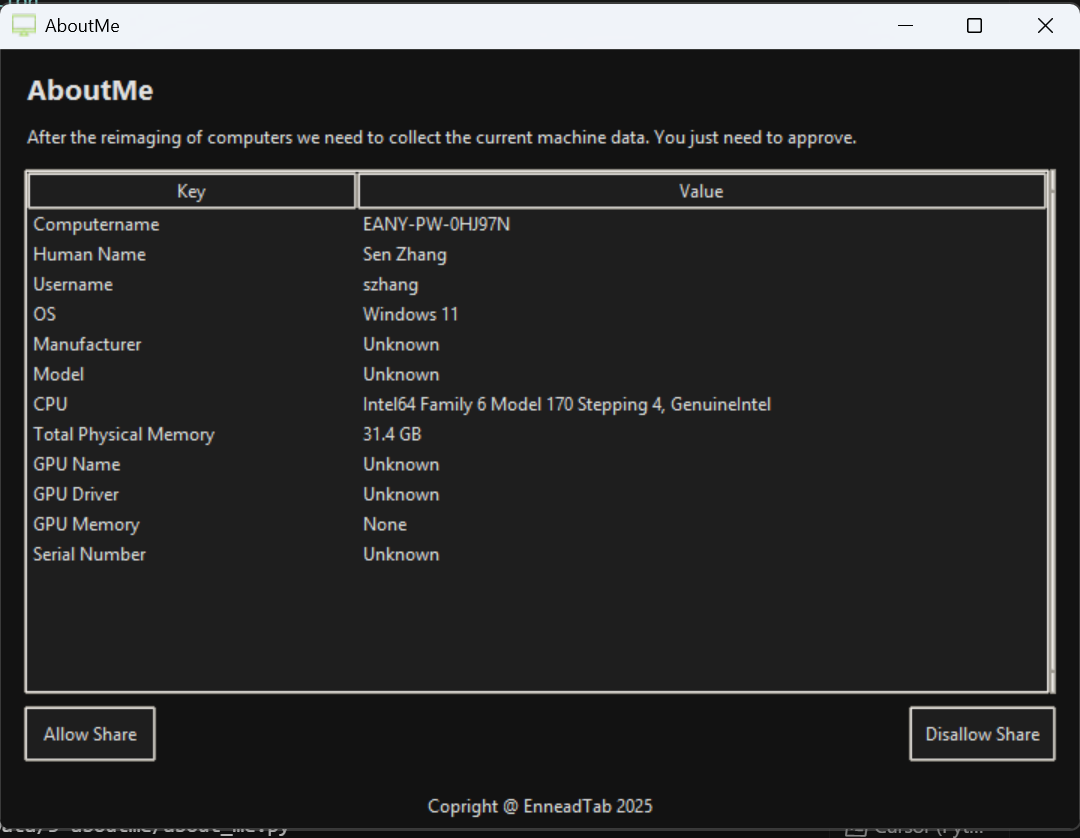
Task: Select the GPU Memory row
Action: 86,525
